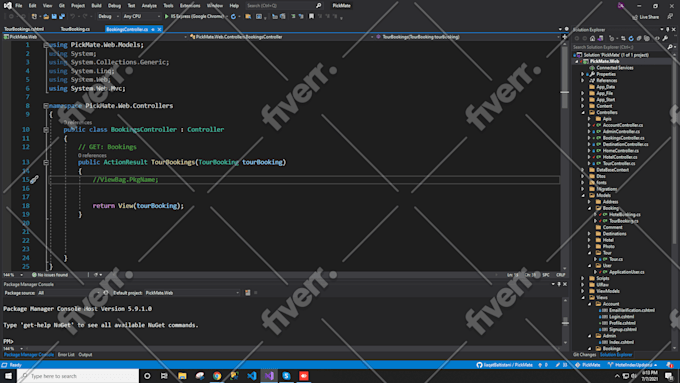Open File Explorer from the taskbar

pyautogui.click(x=182, y=376)
